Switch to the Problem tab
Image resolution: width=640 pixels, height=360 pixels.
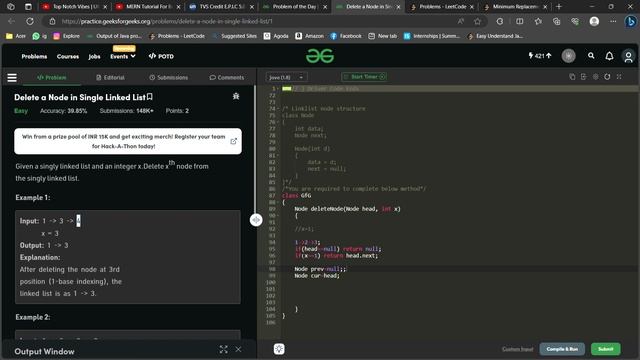click(x=51, y=78)
